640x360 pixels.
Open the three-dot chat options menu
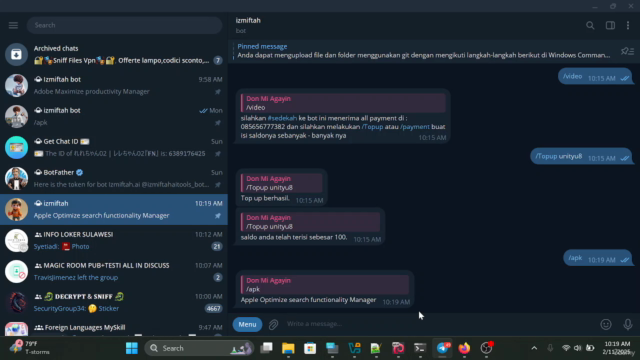628,25
